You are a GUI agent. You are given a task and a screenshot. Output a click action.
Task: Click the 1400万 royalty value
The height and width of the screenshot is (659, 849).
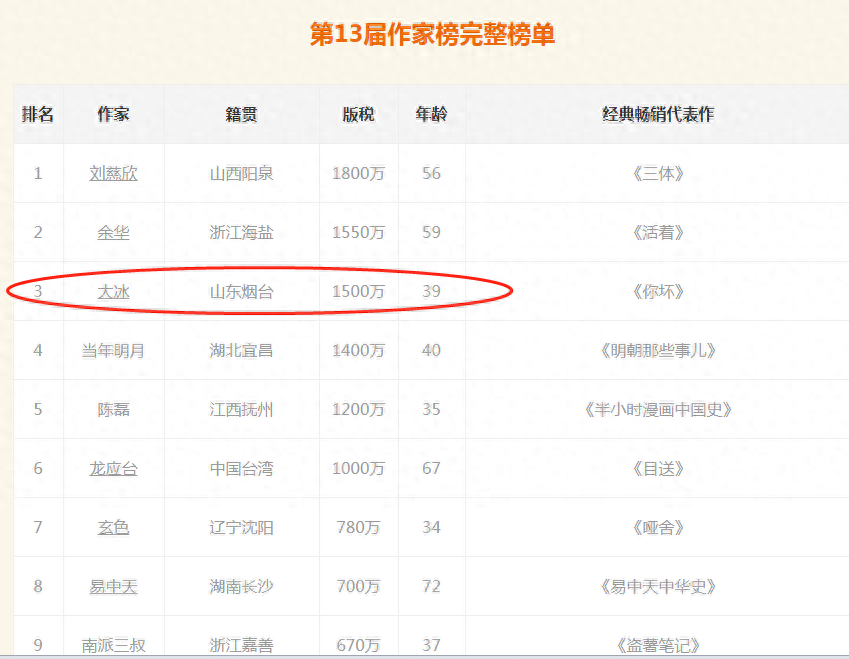click(x=358, y=350)
